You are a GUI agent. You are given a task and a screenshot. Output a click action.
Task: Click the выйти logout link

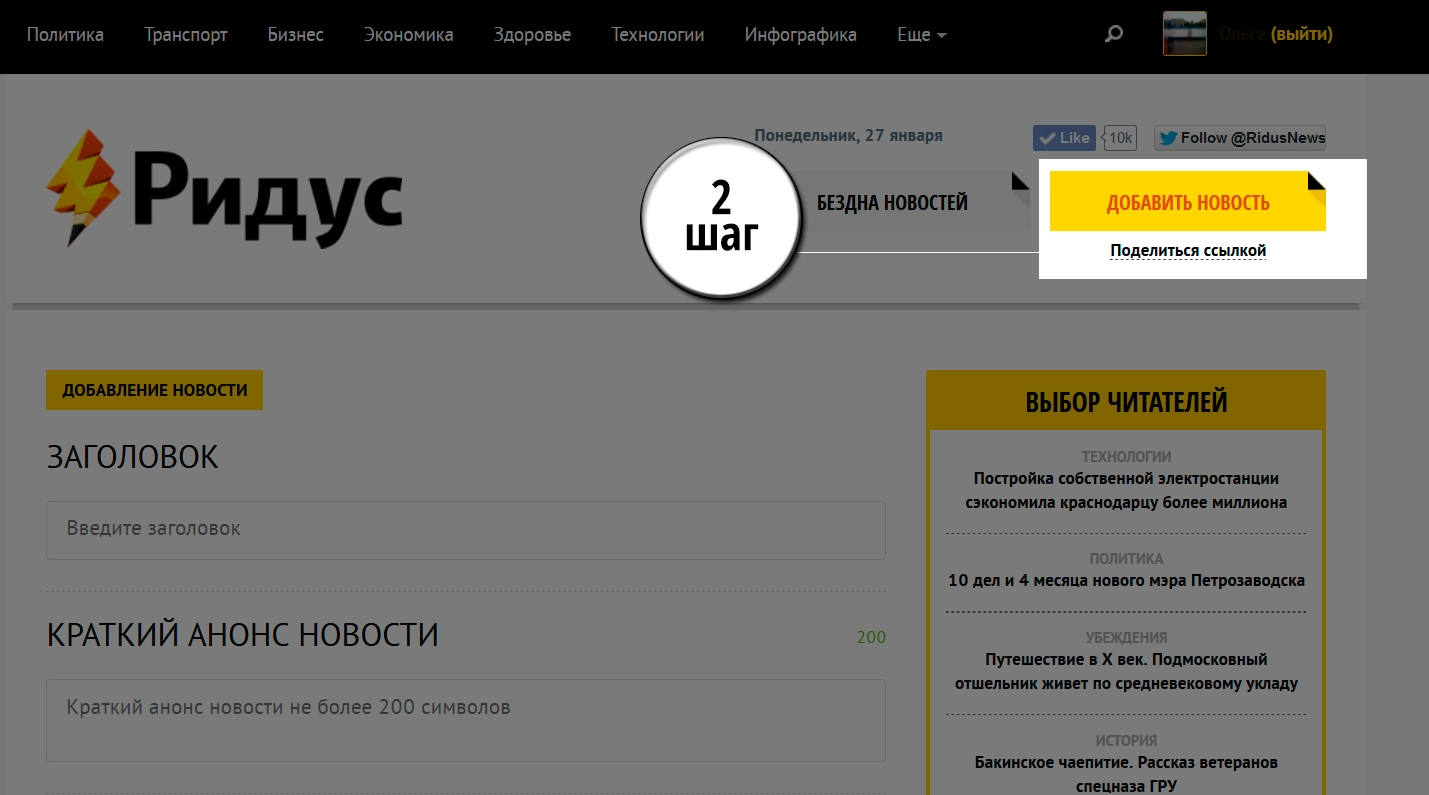pos(1301,34)
